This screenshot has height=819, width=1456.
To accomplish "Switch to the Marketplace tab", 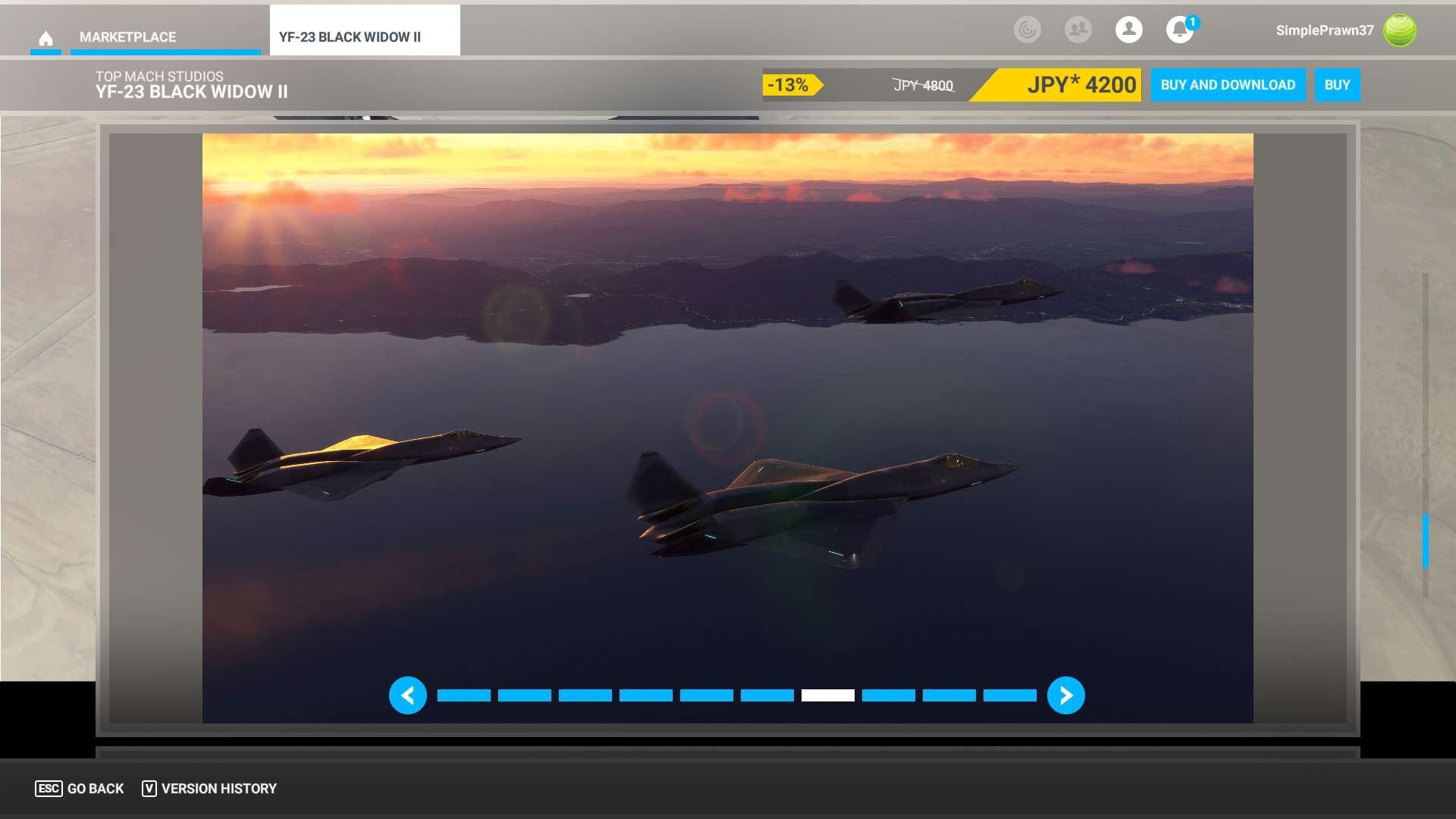I will 127,37.
